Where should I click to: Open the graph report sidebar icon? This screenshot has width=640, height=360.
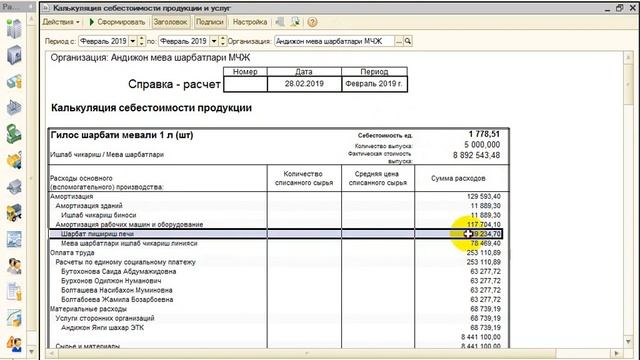pos(14,318)
